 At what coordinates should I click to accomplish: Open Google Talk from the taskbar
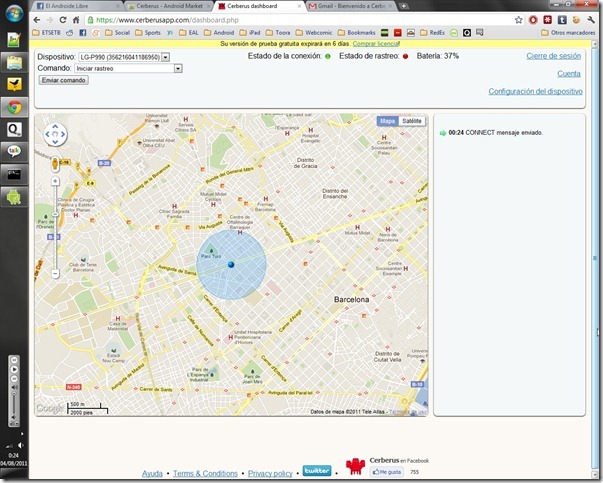(14, 152)
